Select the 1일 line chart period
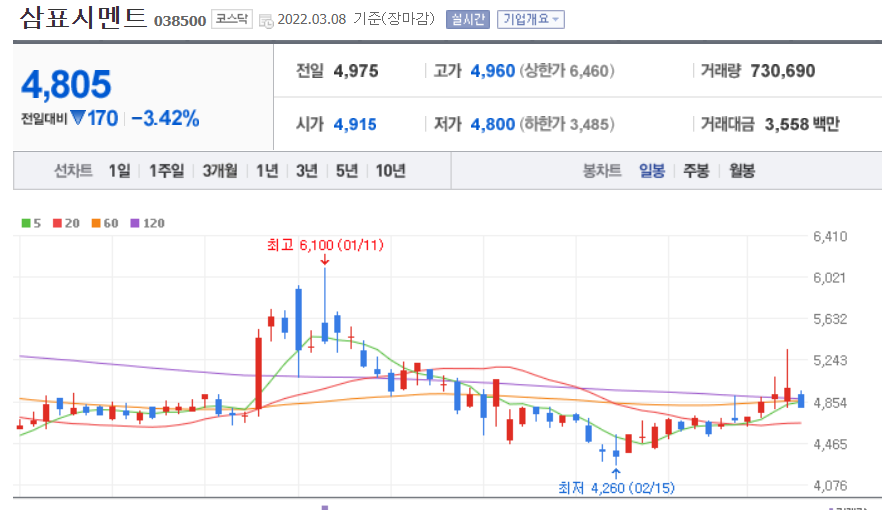This screenshot has height=510, width=882. 119,171
